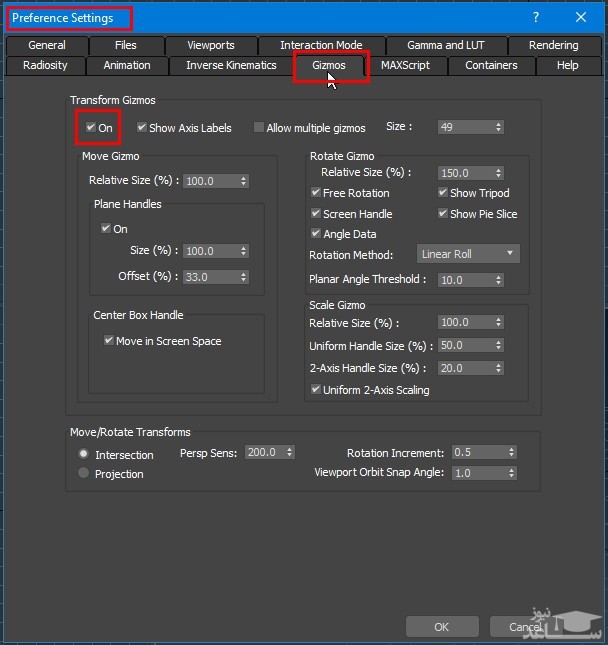This screenshot has width=608, height=645.
Task: Choose the Intersection radio button
Action: [x=84, y=454]
